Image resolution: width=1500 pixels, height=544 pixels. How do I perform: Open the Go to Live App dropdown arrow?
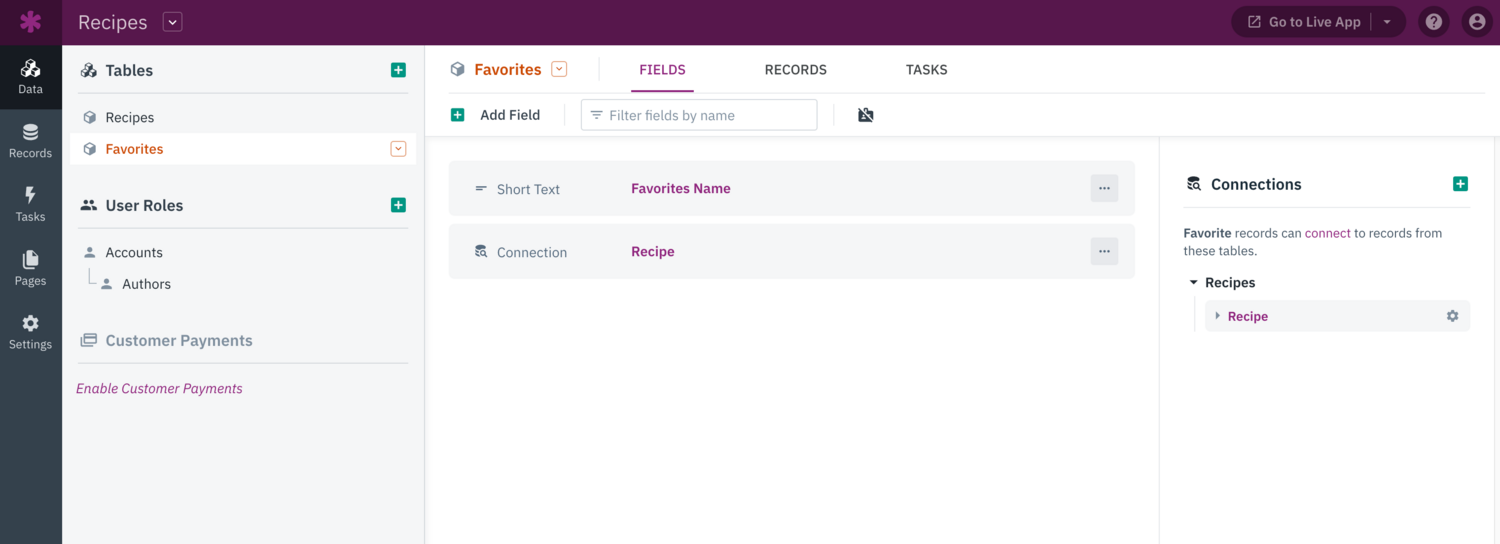(1387, 22)
